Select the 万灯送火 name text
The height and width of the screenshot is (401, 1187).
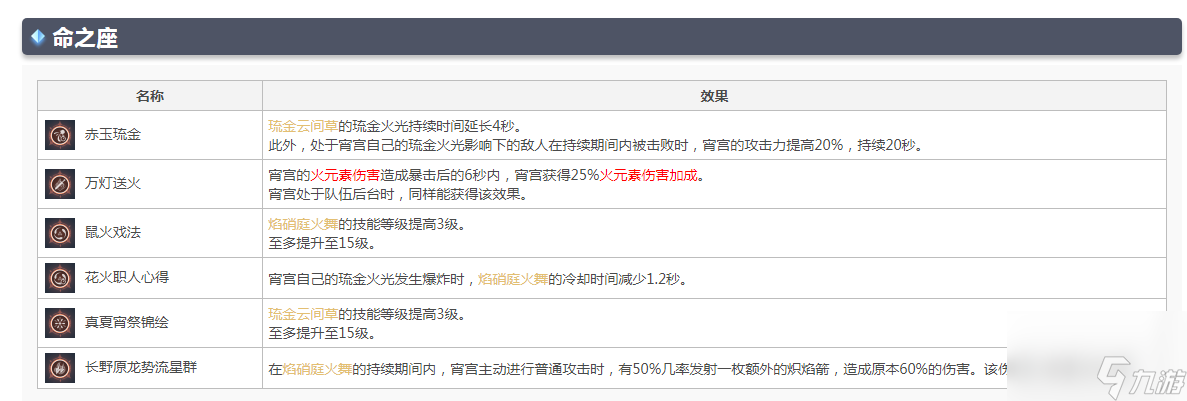coord(113,184)
